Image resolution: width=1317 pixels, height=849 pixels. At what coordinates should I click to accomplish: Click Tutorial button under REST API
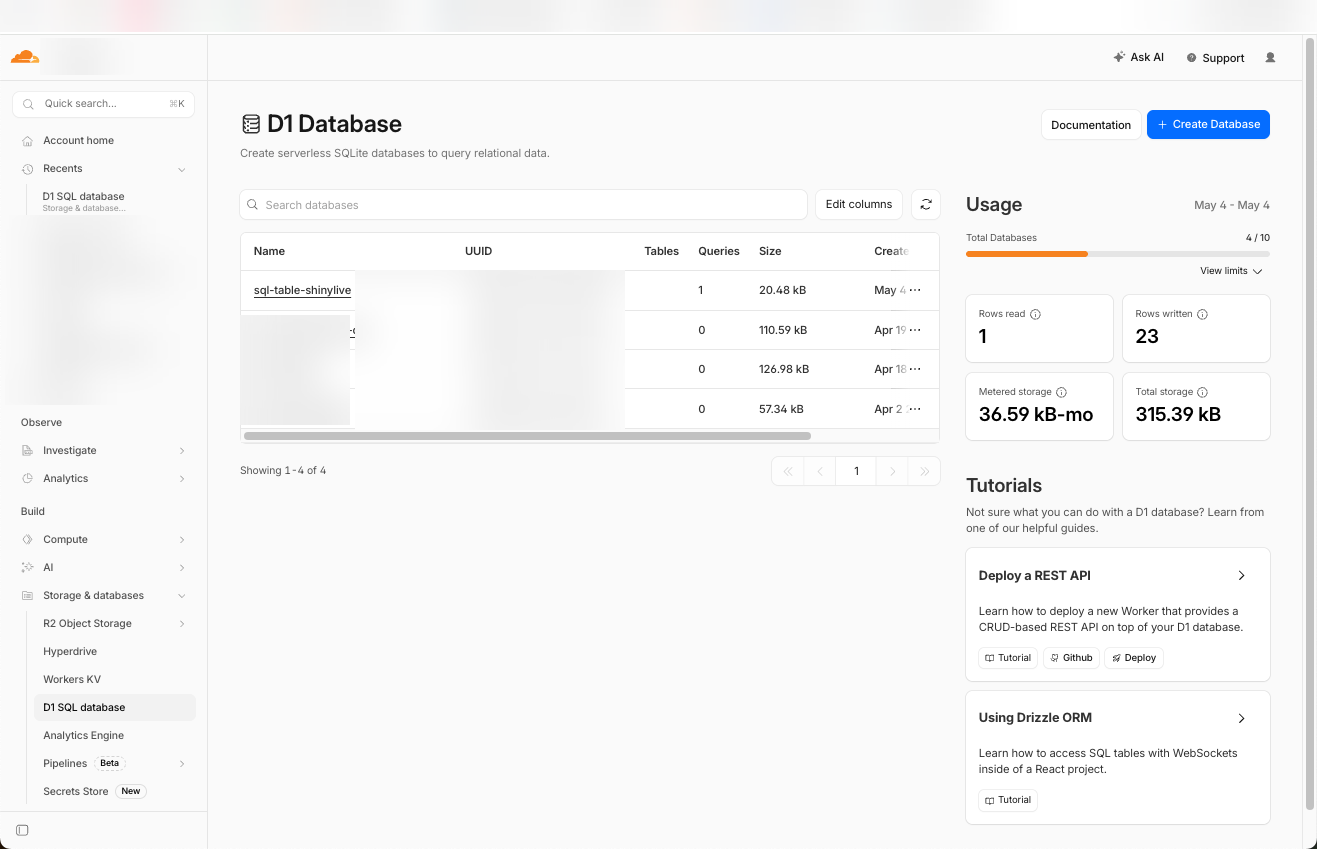1008,658
